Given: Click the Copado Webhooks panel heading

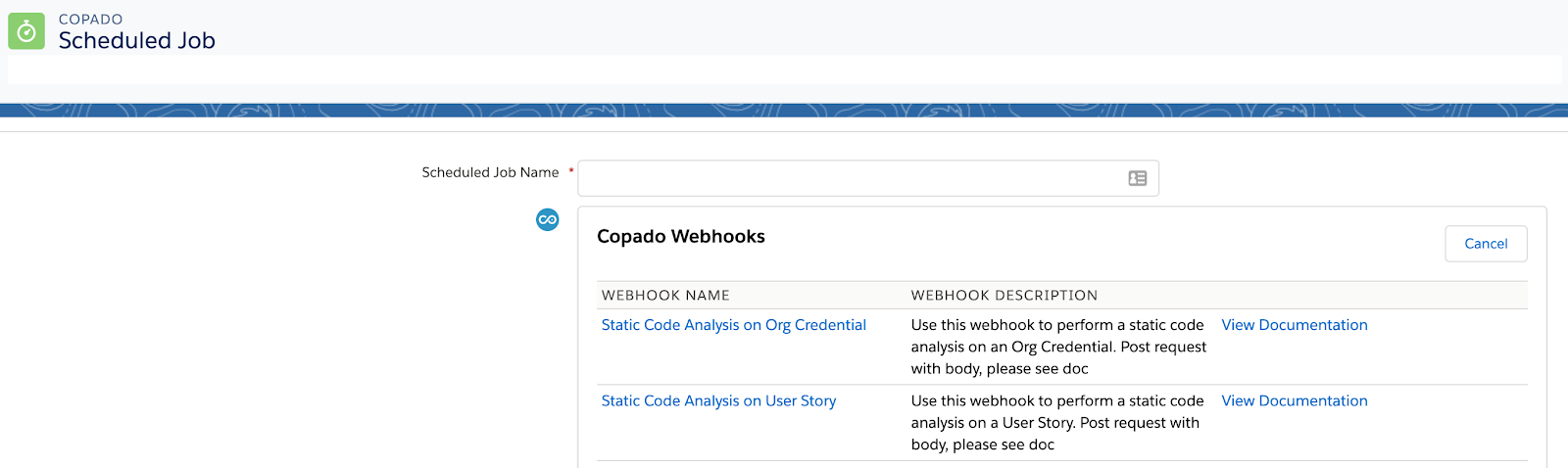Looking at the screenshot, I should [x=680, y=236].
